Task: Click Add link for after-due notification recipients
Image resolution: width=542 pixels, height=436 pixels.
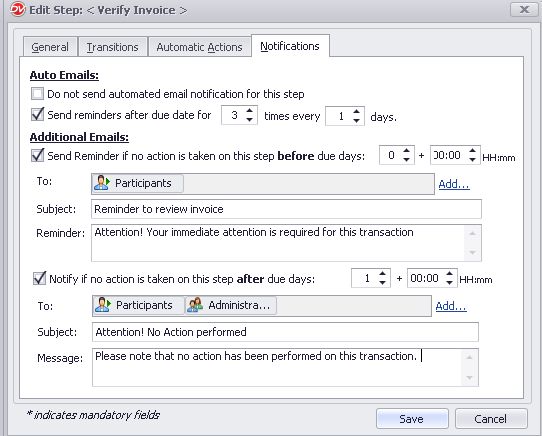Action: pos(451,306)
